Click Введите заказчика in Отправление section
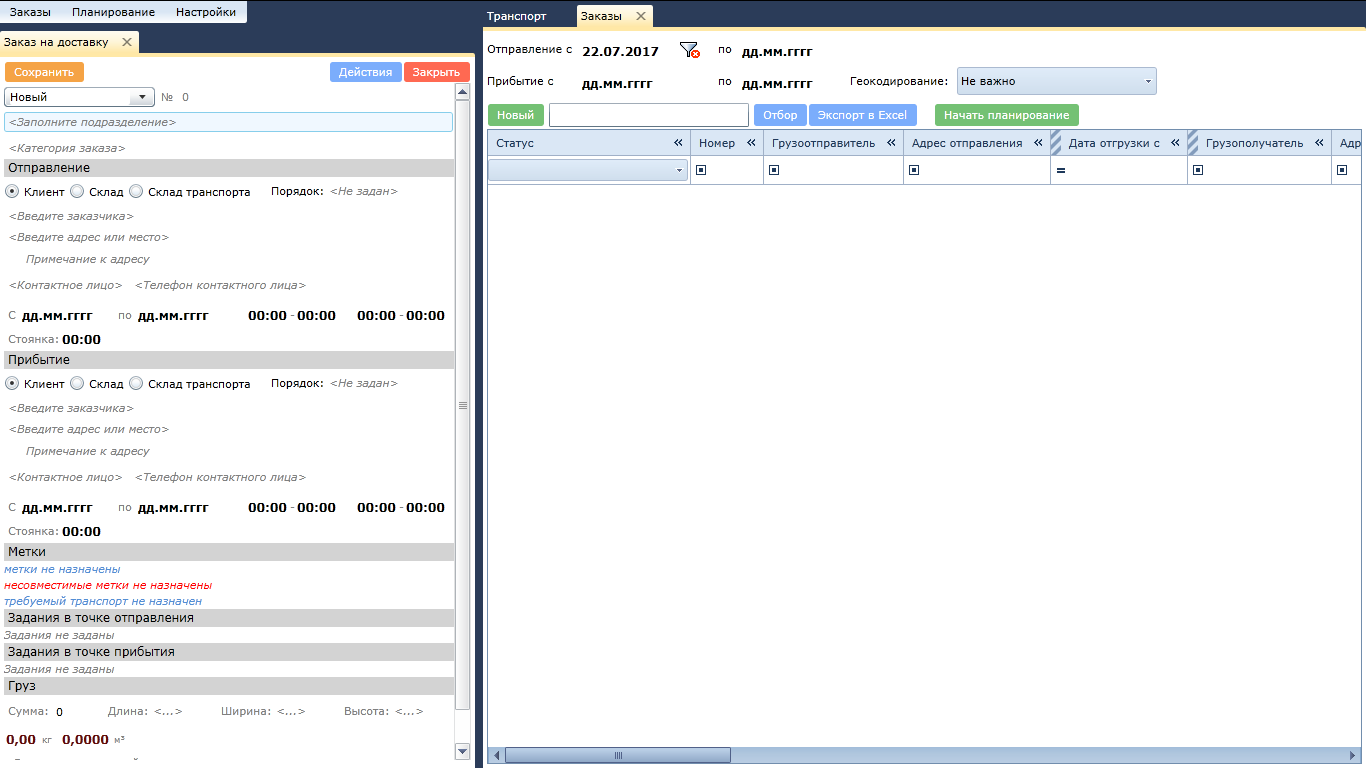The height and width of the screenshot is (768, 1366). tap(71, 216)
